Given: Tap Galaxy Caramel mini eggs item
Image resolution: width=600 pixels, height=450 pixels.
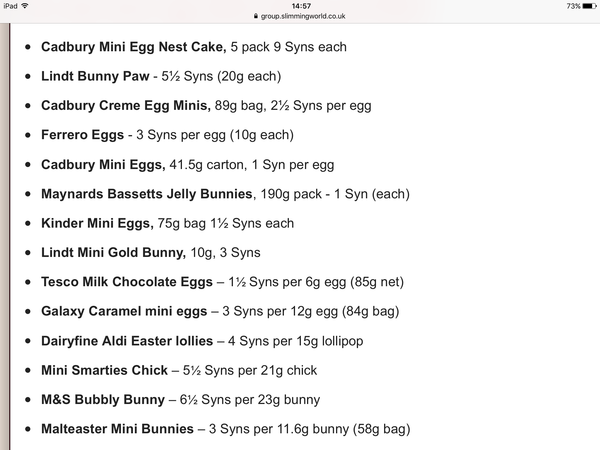Looking at the screenshot, I should point(220,311).
